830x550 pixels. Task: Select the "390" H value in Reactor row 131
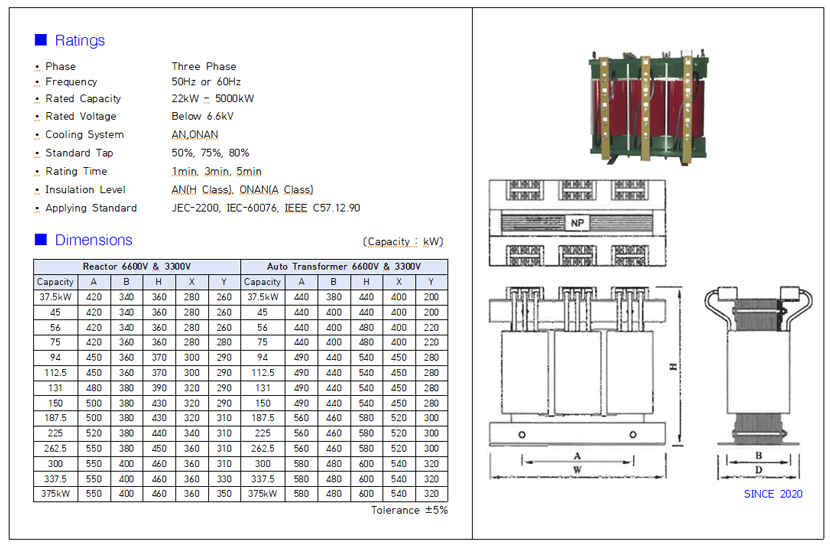click(159, 388)
